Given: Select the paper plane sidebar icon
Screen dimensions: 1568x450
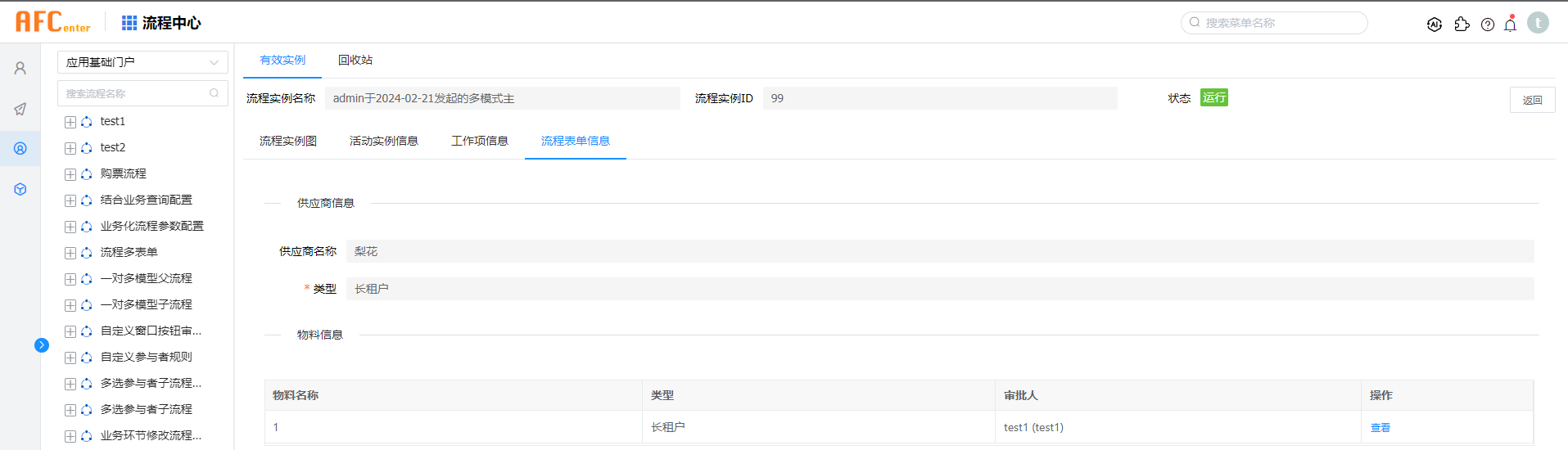Looking at the screenshot, I should (x=20, y=109).
